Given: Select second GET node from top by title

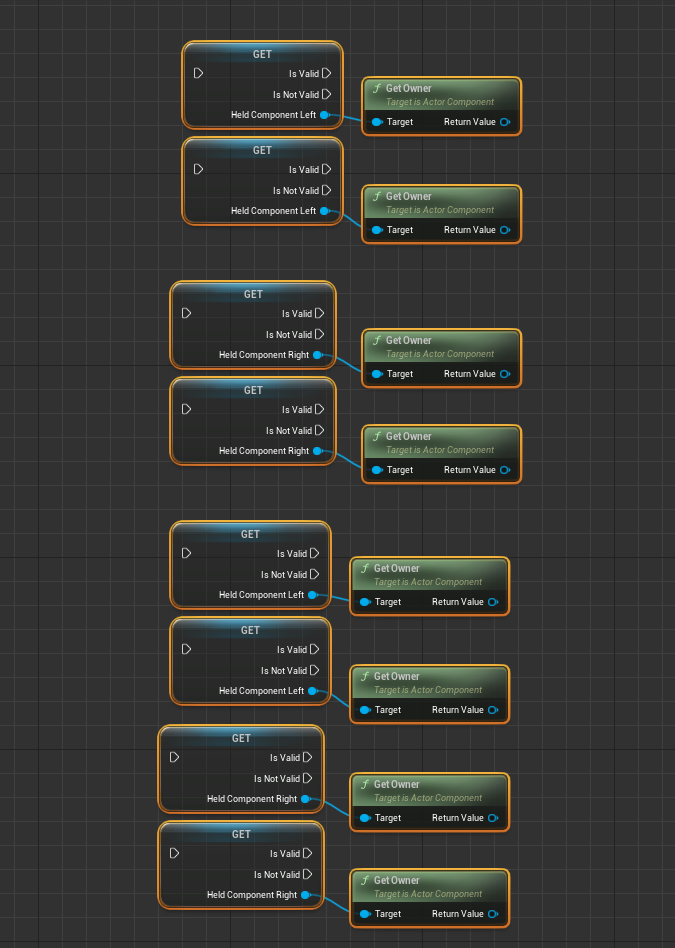Looking at the screenshot, I should 262,151.
